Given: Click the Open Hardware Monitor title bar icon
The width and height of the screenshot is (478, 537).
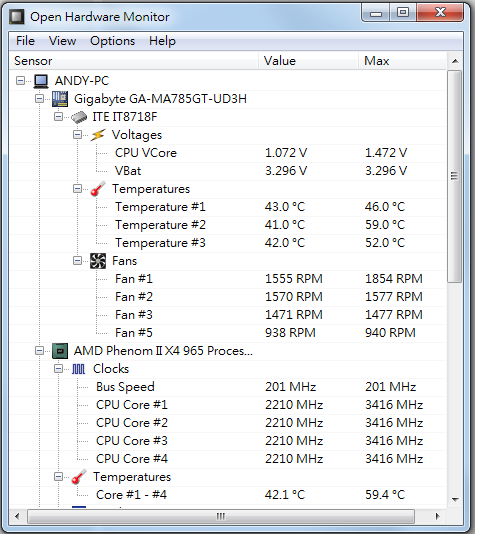Looking at the screenshot, I should [16, 16].
